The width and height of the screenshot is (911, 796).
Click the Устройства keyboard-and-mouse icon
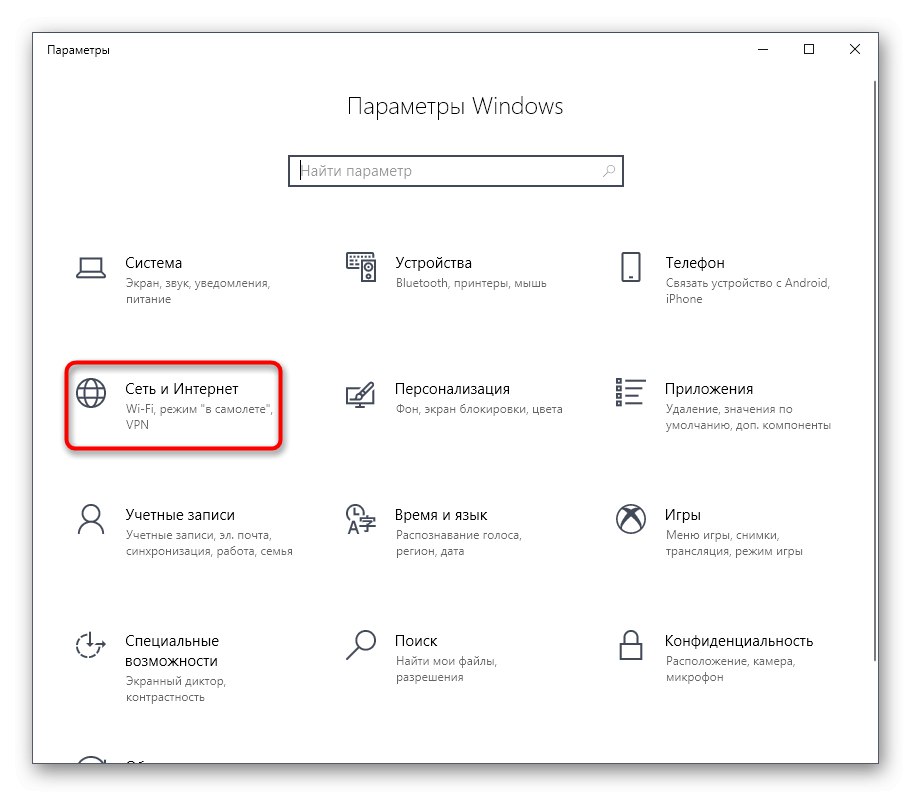click(361, 268)
